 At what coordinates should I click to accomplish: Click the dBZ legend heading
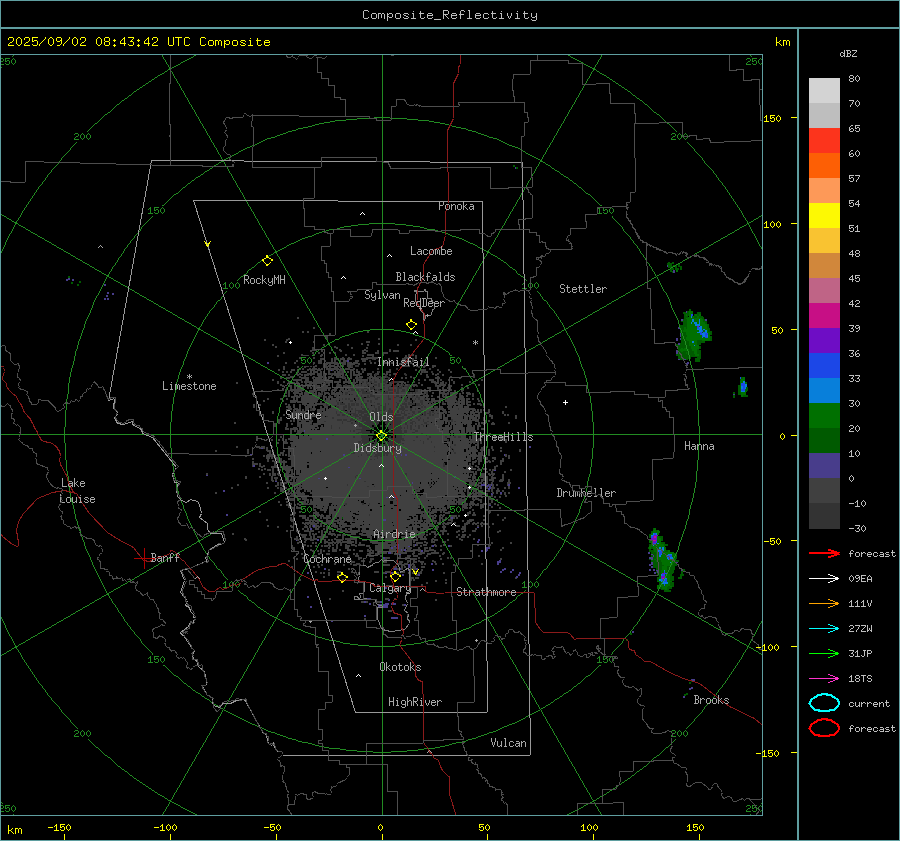(x=848, y=53)
